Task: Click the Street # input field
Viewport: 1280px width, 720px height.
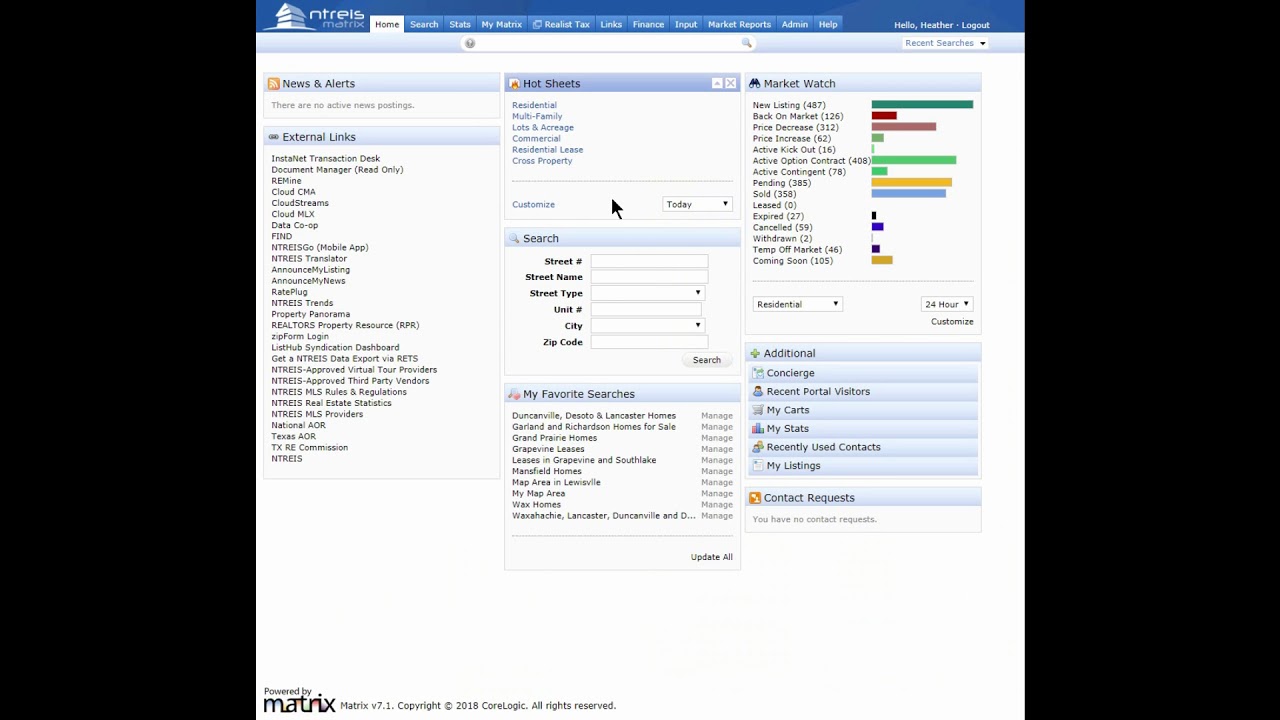Action: 649,261
